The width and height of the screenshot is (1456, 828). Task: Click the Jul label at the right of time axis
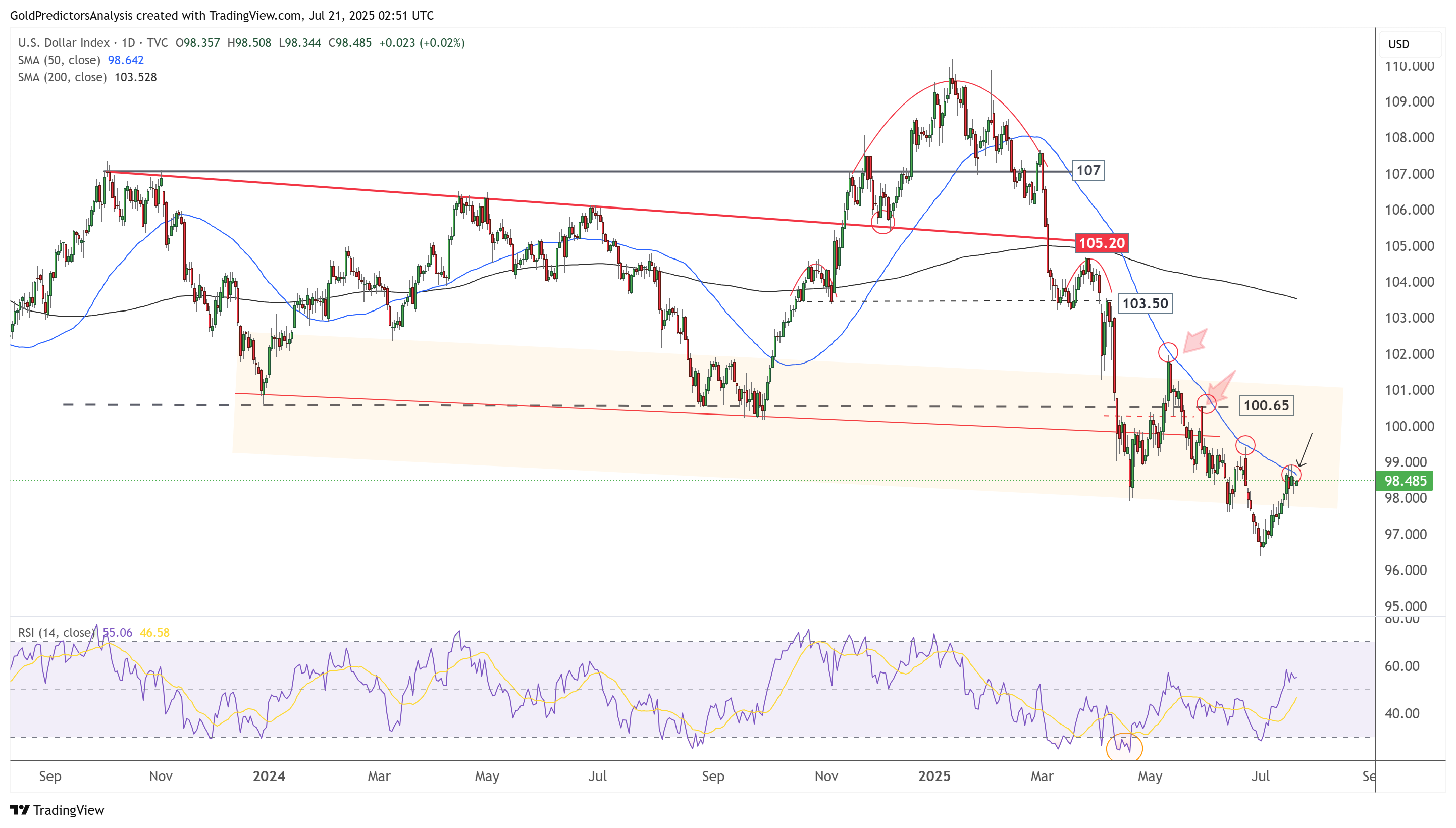[1261, 777]
